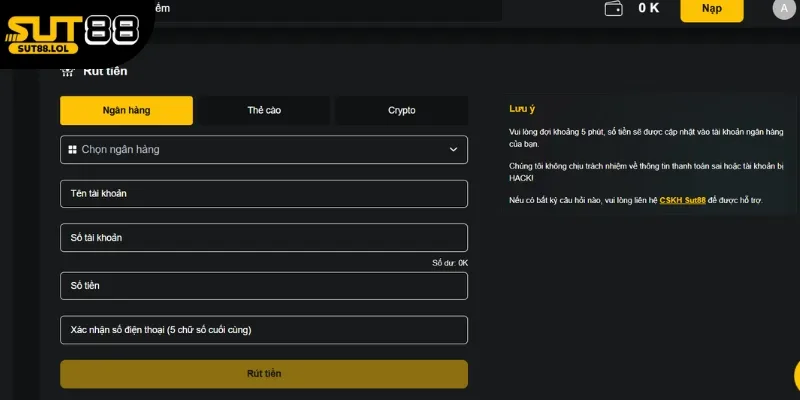Focus the Xác nhận số điện thoại field
The width and height of the screenshot is (800, 400).
[x=264, y=330]
